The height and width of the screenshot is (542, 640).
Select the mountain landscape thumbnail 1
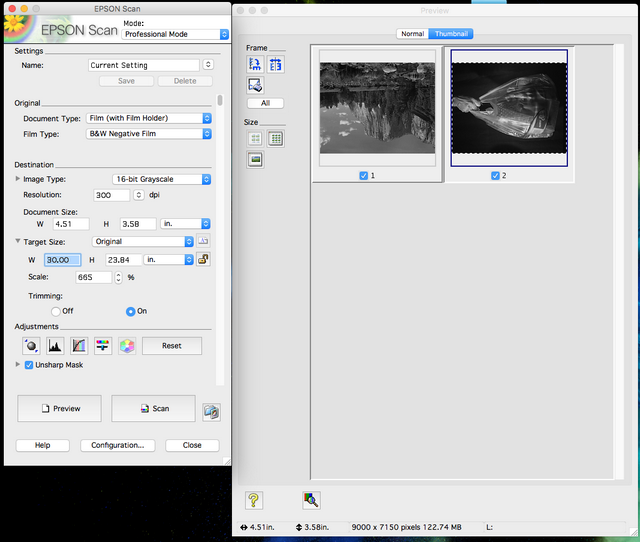tap(378, 108)
